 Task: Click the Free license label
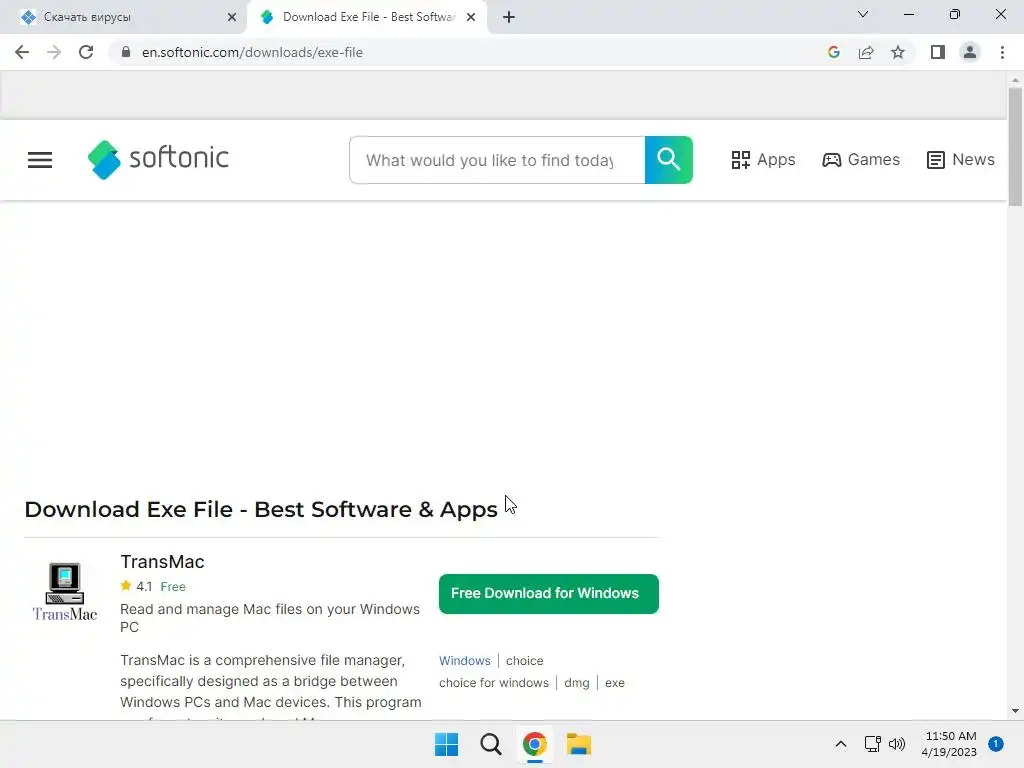click(x=173, y=586)
